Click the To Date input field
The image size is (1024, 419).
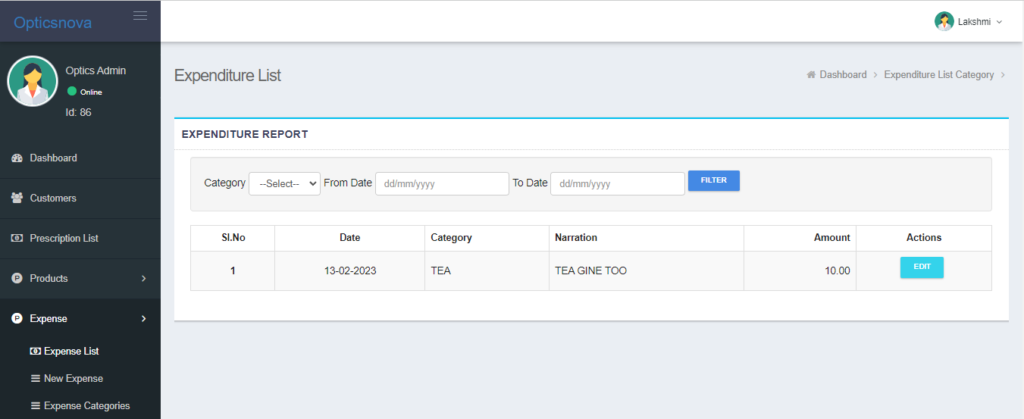pyautogui.click(x=617, y=184)
